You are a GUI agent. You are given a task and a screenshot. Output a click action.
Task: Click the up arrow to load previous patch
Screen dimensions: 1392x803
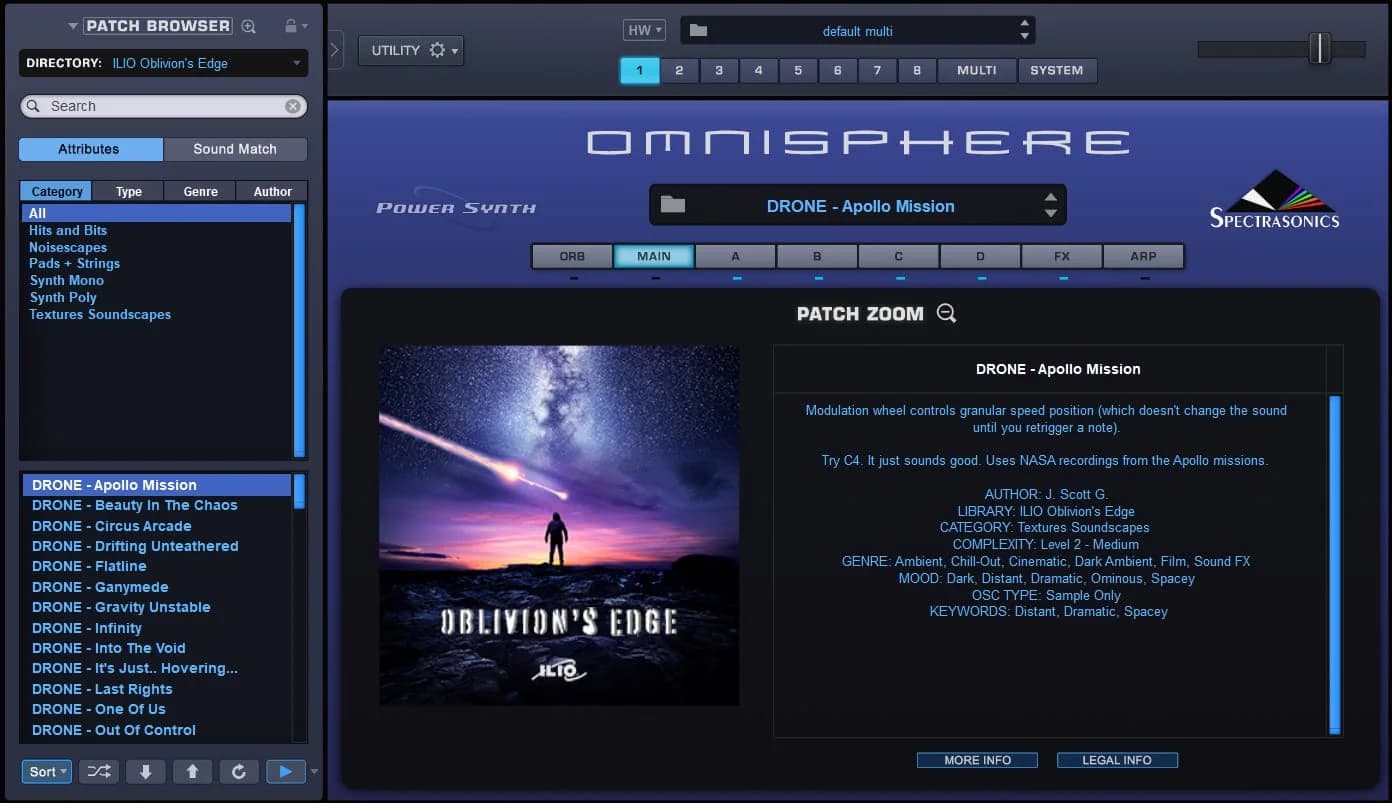pyautogui.click(x=192, y=771)
